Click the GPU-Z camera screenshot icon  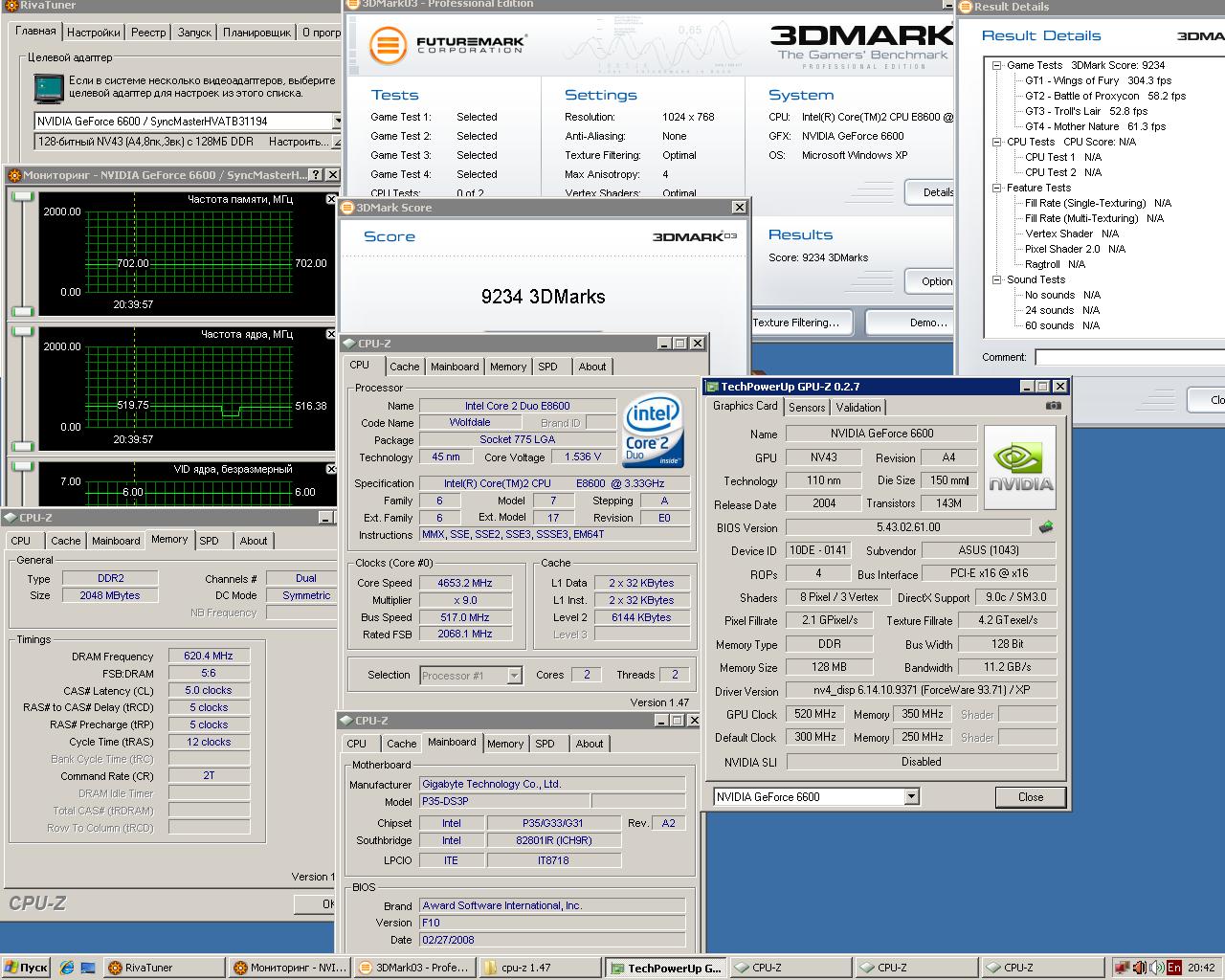click(x=1053, y=406)
